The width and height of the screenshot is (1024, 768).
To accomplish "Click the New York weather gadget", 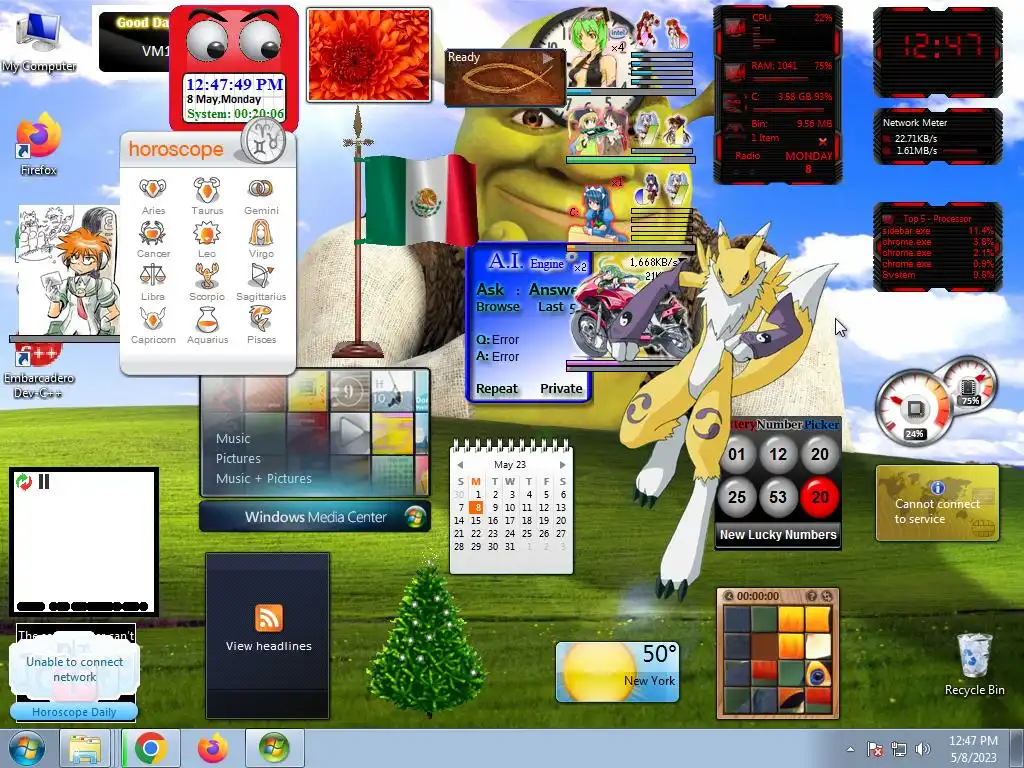I will click(x=618, y=671).
